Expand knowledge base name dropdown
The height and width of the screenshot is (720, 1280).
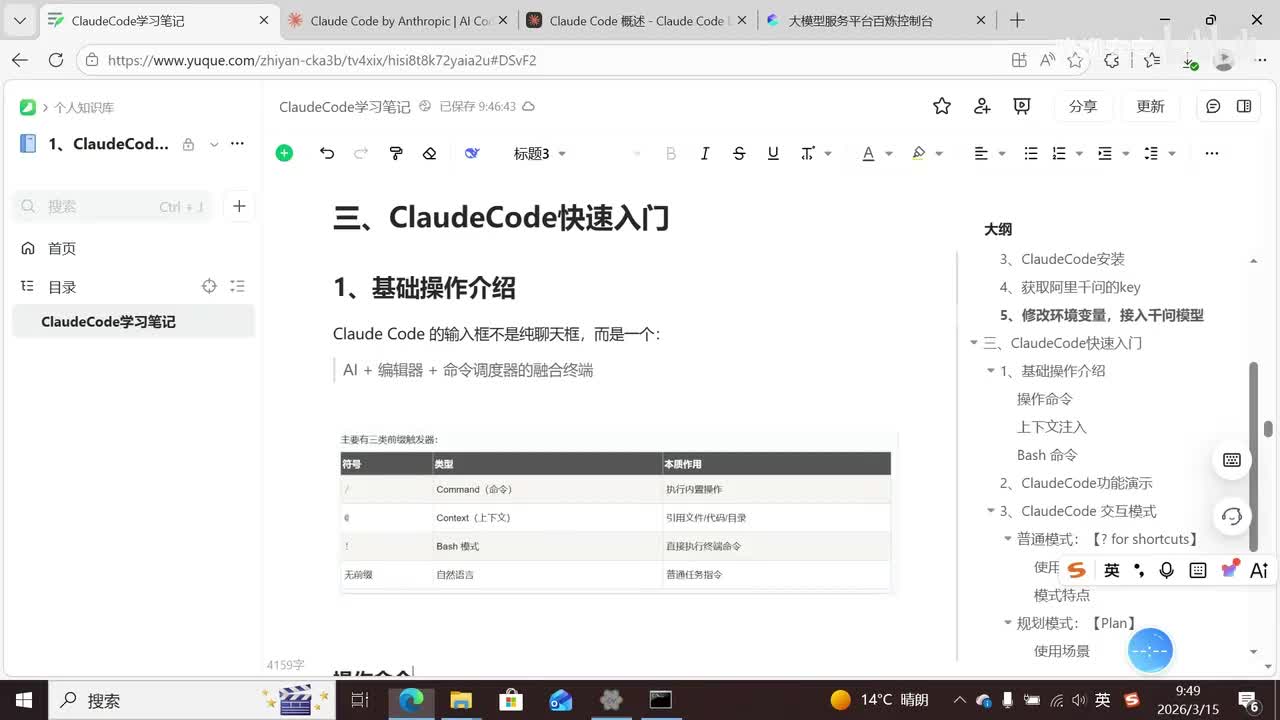213,144
